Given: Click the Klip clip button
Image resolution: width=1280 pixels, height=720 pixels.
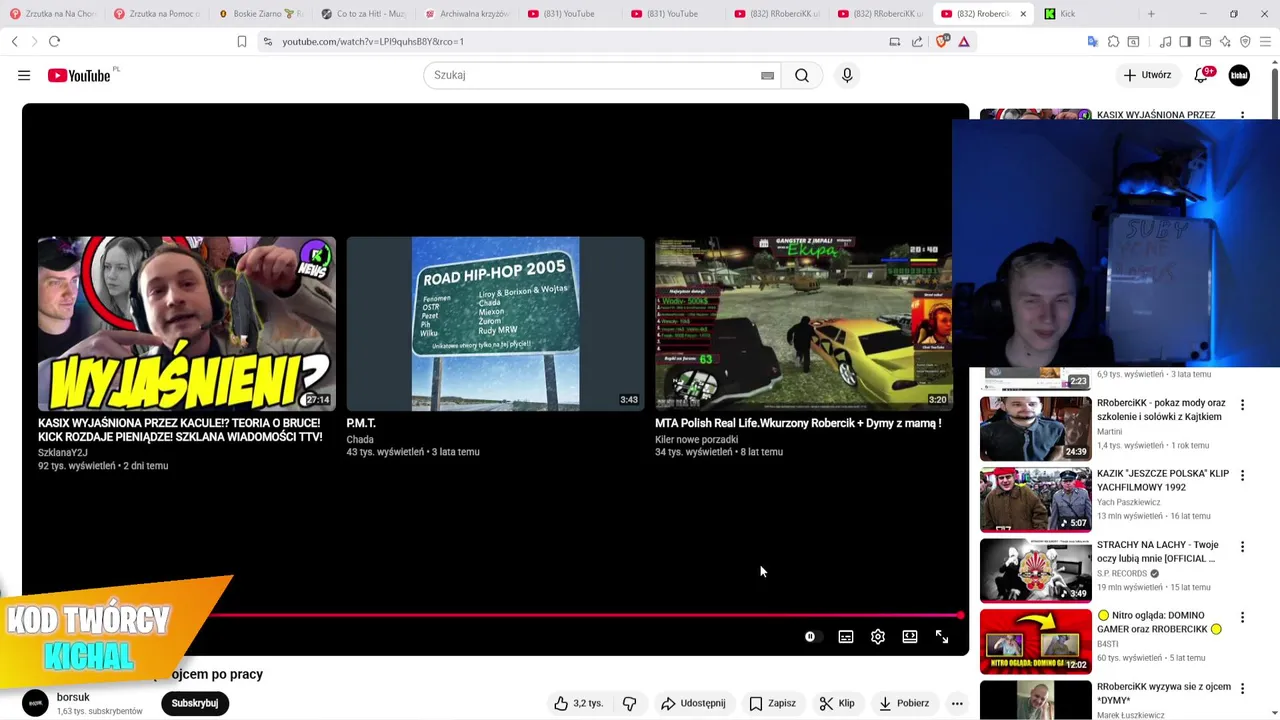Looking at the screenshot, I should (837, 703).
